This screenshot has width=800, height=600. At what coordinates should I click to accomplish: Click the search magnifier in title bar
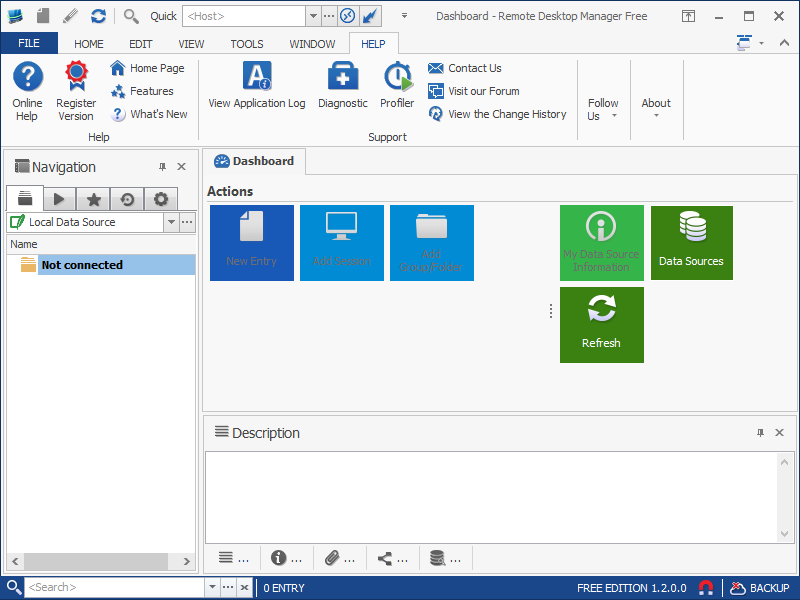pyautogui.click(x=131, y=16)
